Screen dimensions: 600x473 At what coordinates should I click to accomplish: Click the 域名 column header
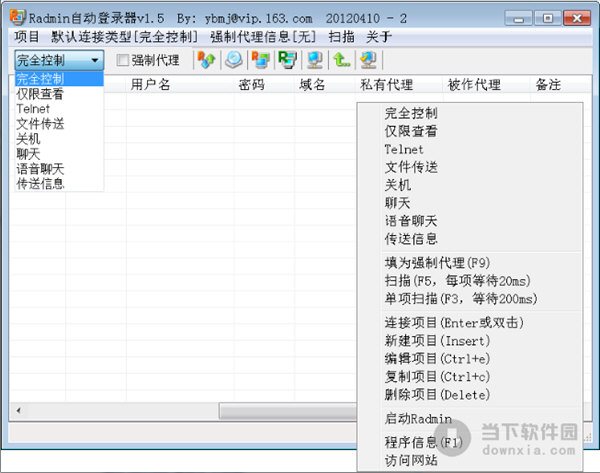pyautogui.click(x=325, y=85)
